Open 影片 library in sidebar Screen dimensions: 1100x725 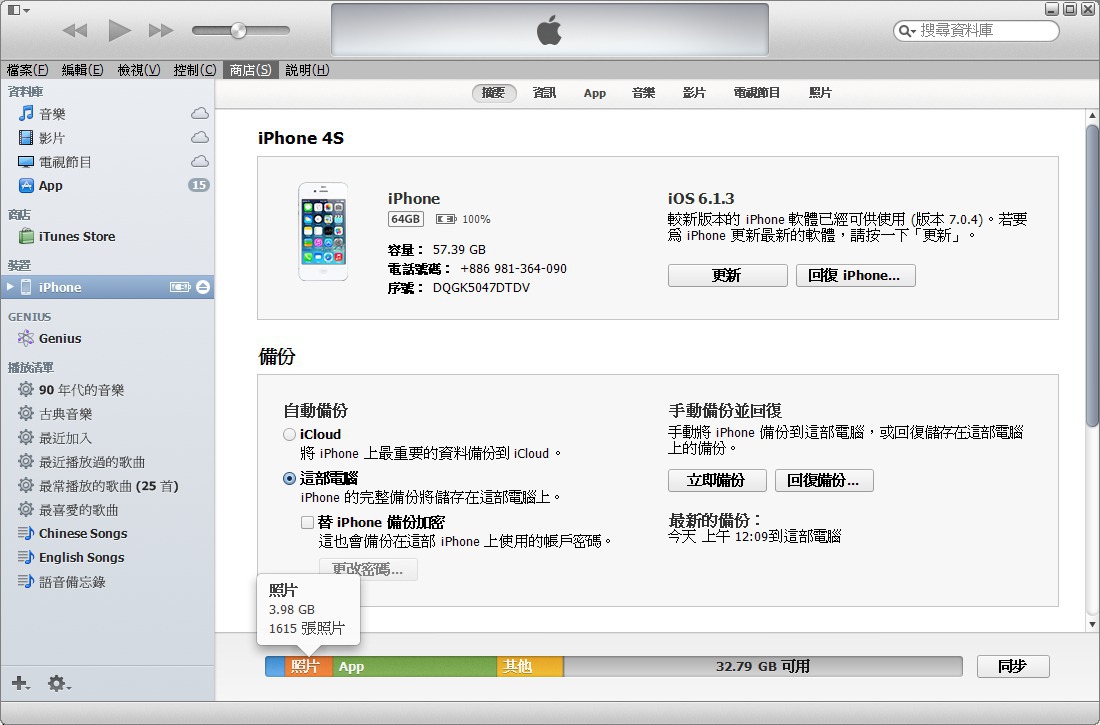tap(107, 138)
